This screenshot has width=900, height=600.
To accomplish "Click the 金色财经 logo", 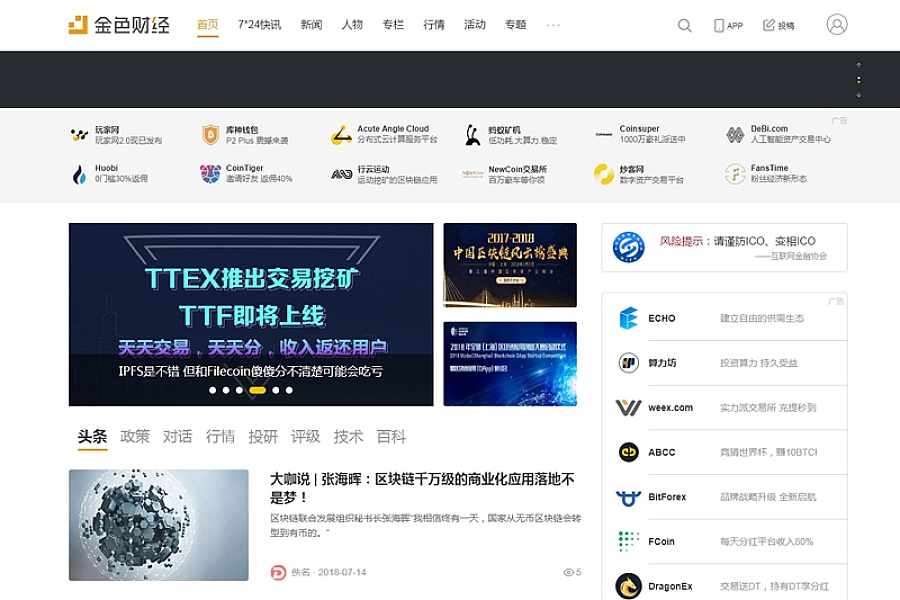I will pos(119,25).
